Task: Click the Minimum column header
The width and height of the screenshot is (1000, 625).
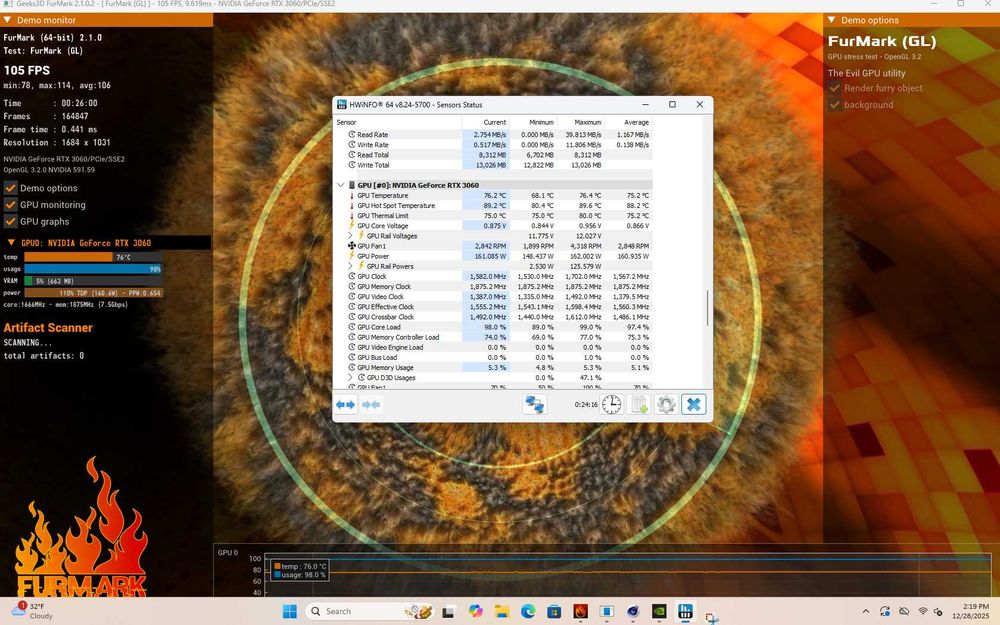Action: (533, 122)
